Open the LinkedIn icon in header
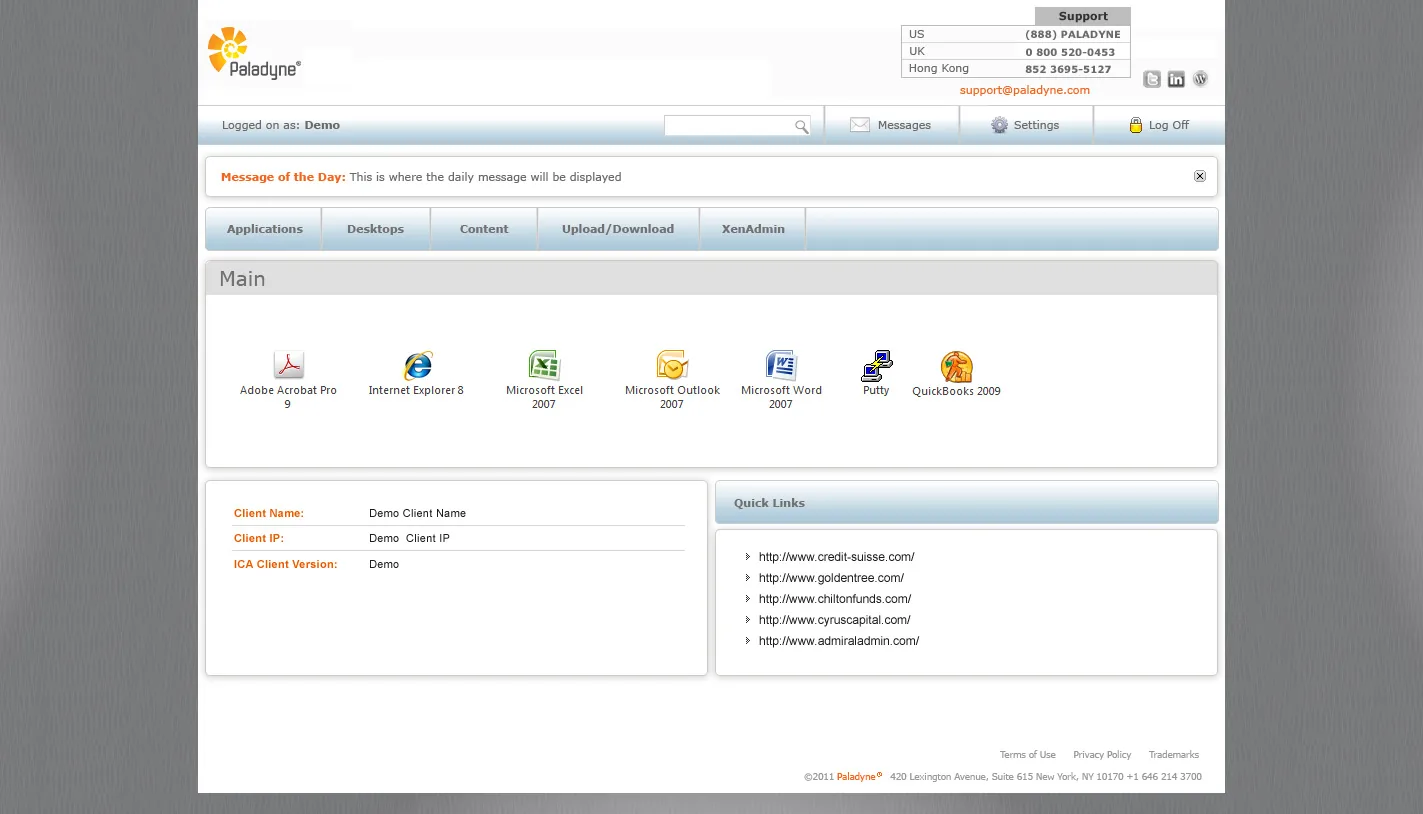Image resolution: width=1423 pixels, height=814 pixels. pyautogui.click(x=1176, y=79)
